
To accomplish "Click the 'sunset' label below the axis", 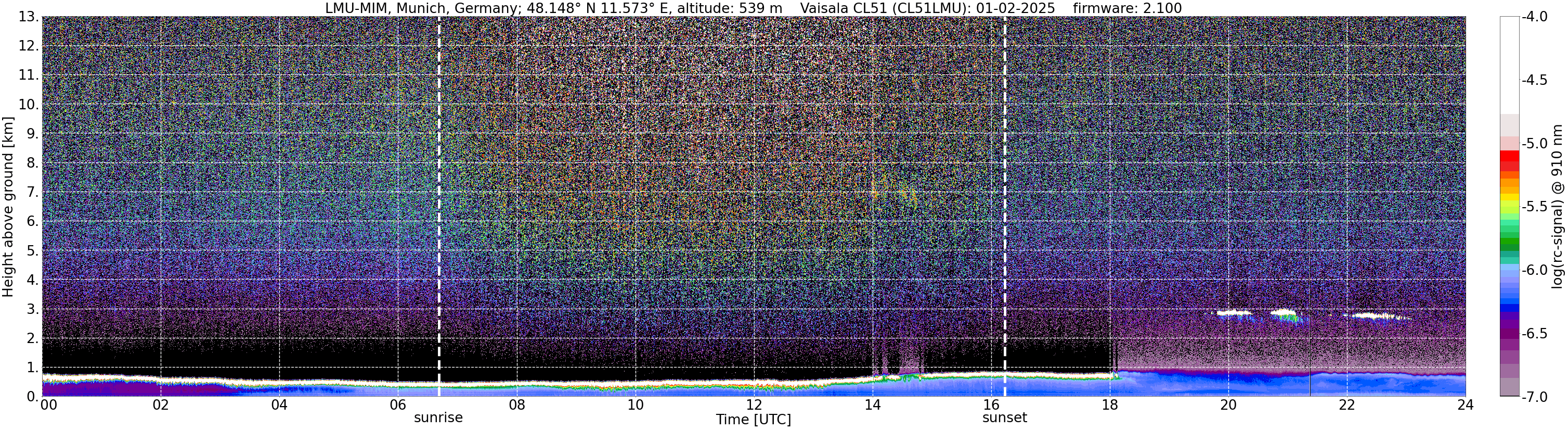I will coord(1004,418).
